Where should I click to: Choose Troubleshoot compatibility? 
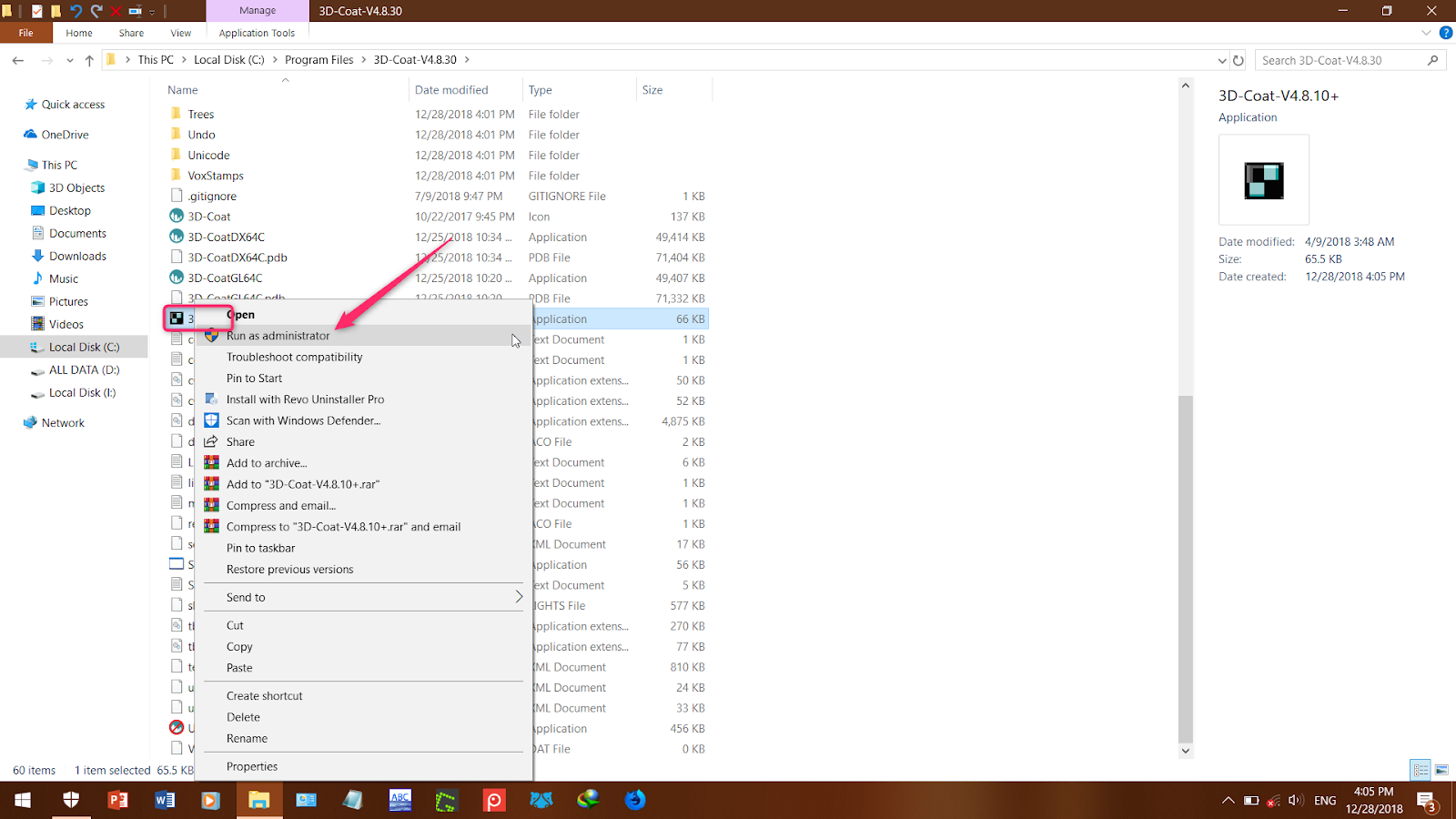[363, 358]
